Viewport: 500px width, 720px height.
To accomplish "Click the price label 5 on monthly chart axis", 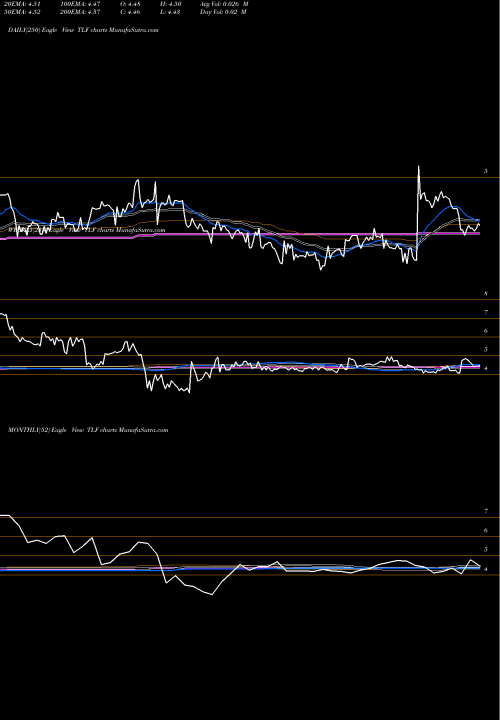I will tap(486, 550).
